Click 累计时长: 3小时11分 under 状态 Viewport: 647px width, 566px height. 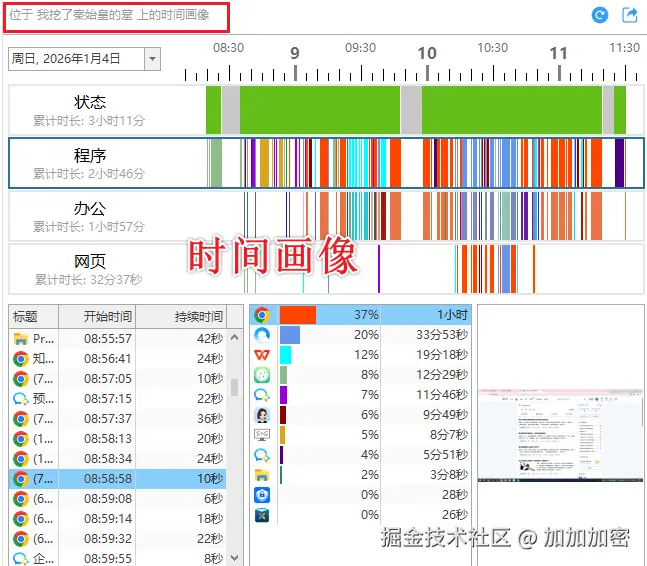click(89, 121)
